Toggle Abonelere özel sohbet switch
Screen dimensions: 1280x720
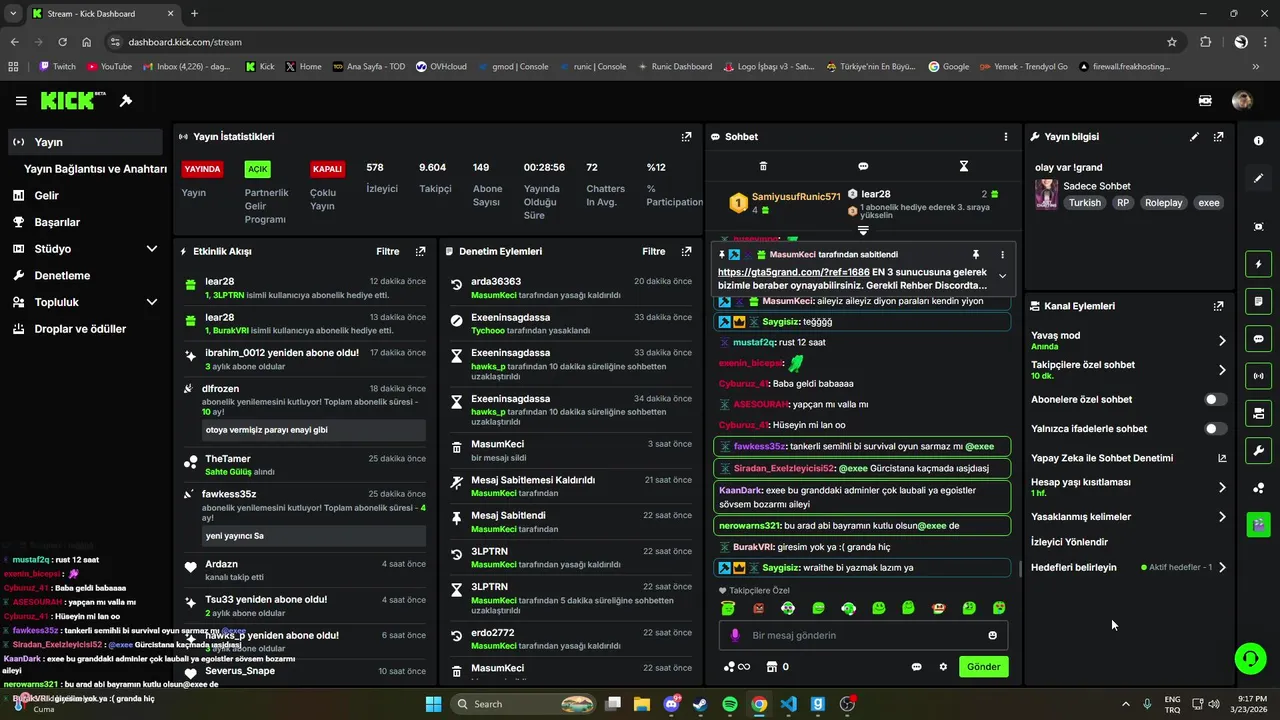coord(1215,399)
